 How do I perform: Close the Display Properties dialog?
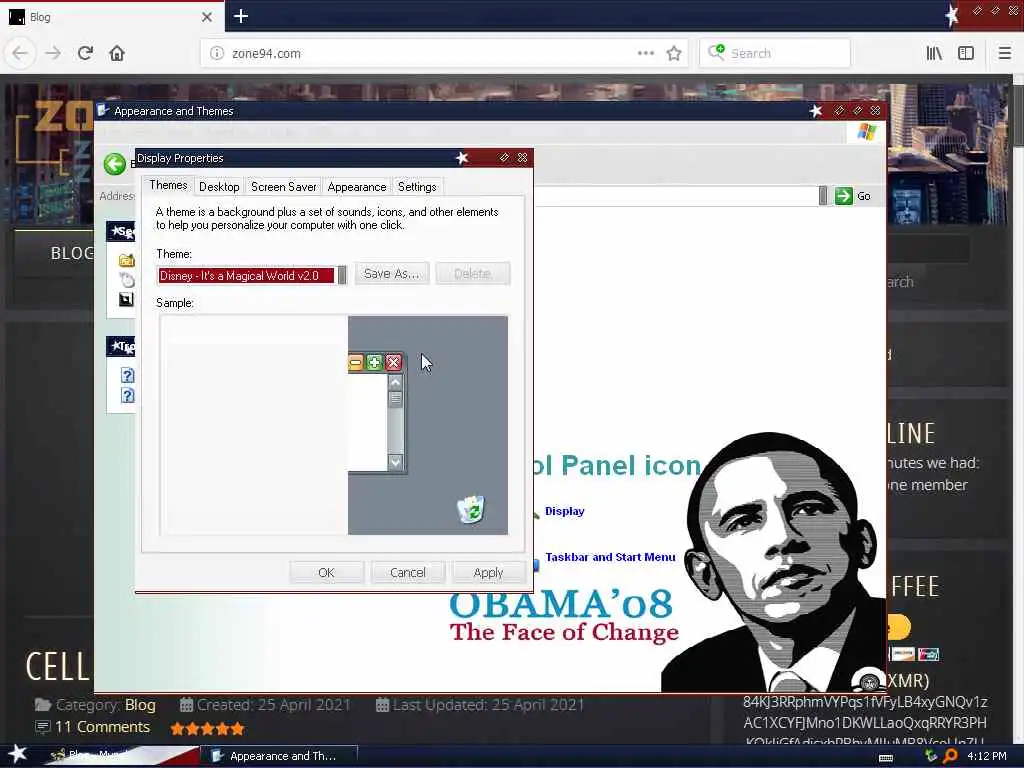[x=522, y=157]
